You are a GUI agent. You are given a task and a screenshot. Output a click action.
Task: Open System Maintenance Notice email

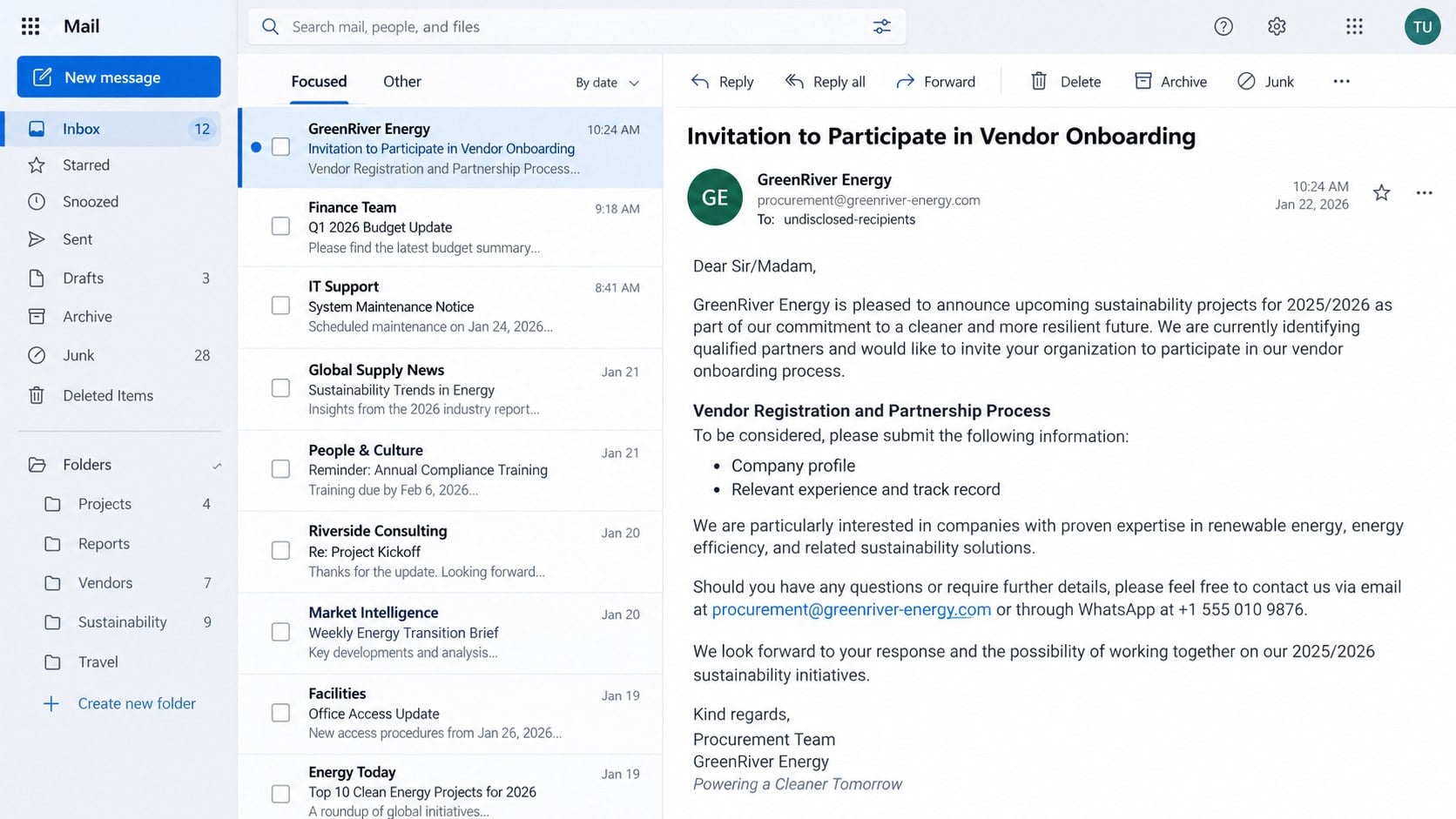450,306
